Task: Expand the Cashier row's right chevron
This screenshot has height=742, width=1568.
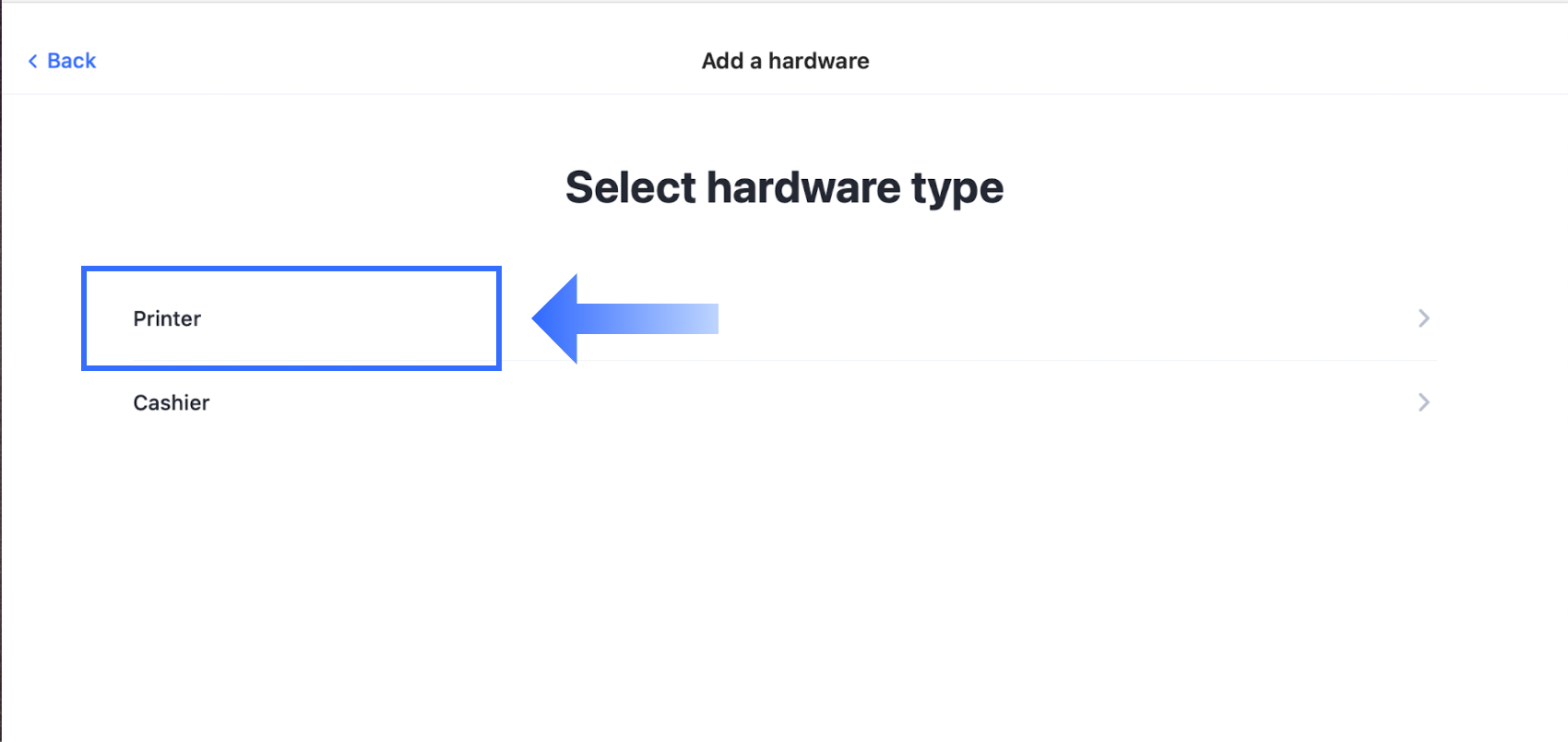Action: [1423, 402]
